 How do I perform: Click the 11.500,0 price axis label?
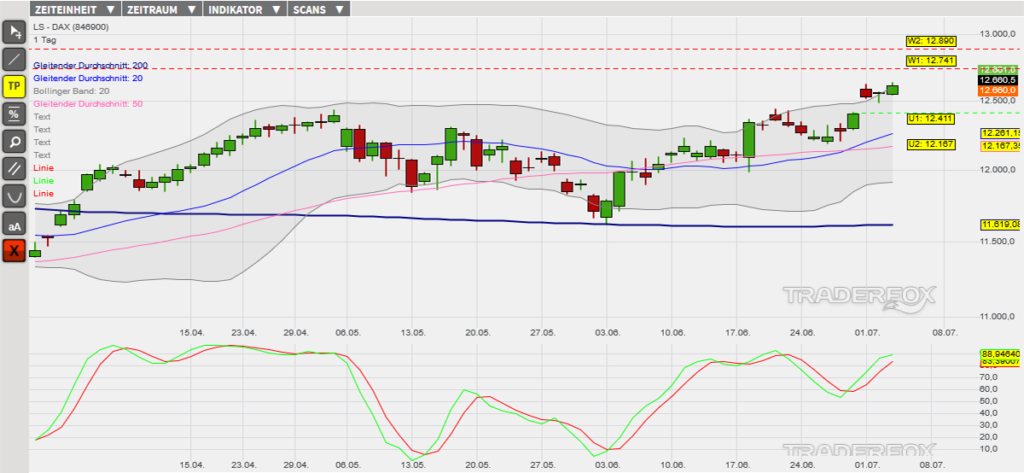point(997,242)
